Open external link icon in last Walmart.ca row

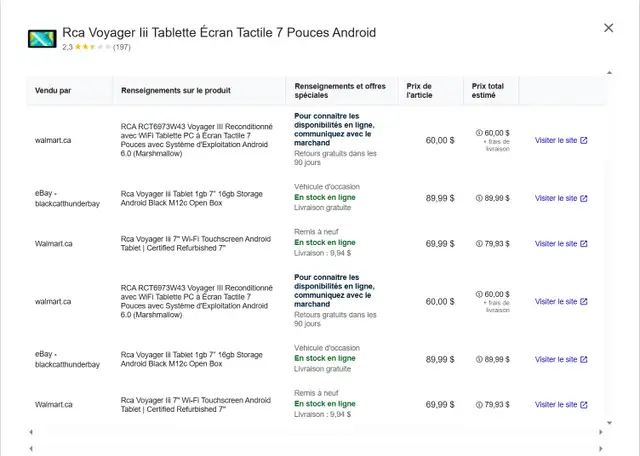pos(584,405)
